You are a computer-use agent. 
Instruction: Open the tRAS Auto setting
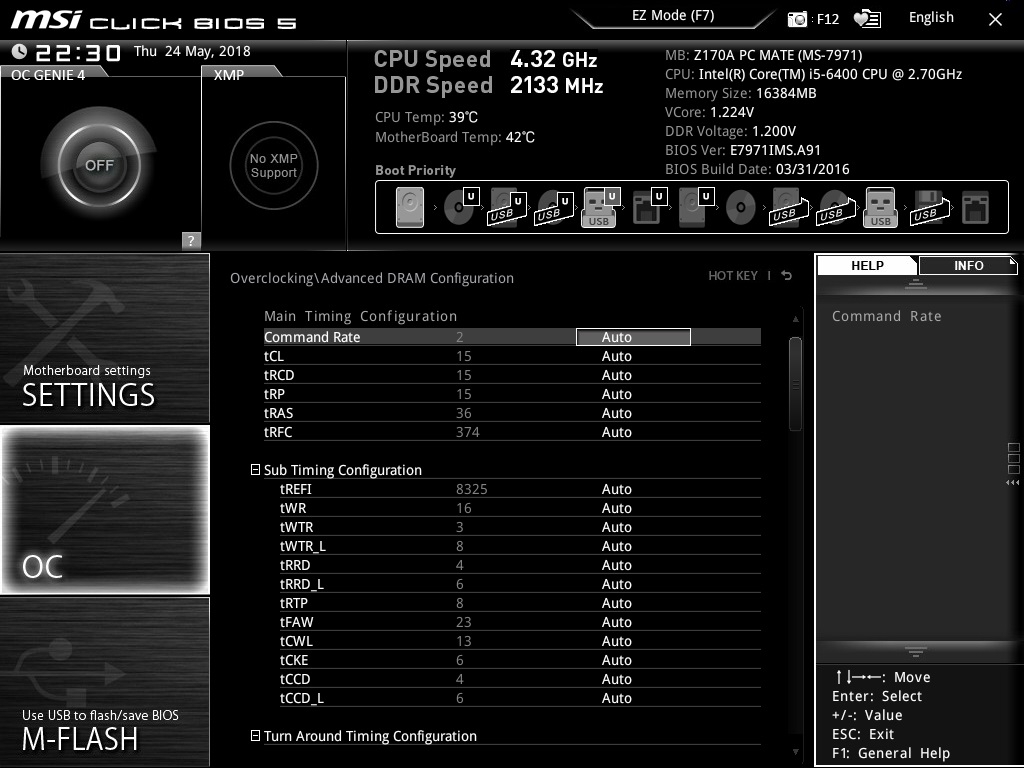(616, 413)
